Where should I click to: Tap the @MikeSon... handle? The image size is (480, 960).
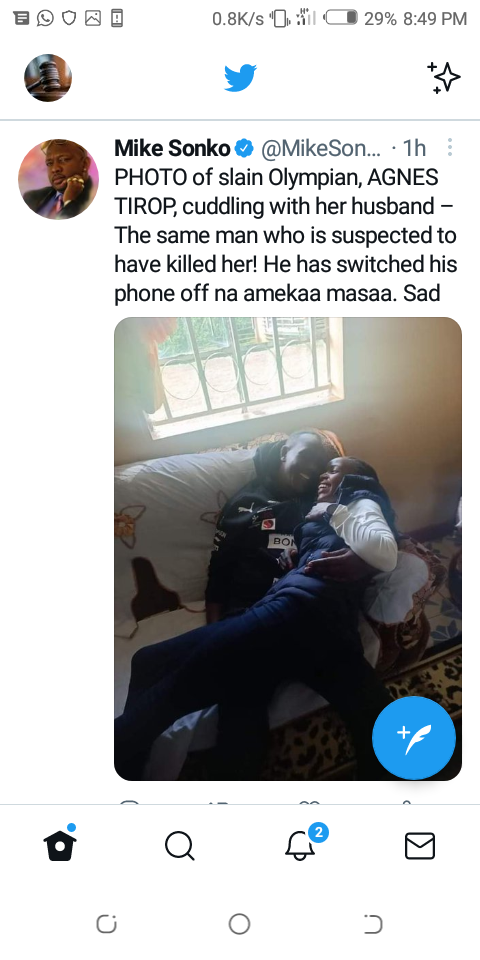321,148
